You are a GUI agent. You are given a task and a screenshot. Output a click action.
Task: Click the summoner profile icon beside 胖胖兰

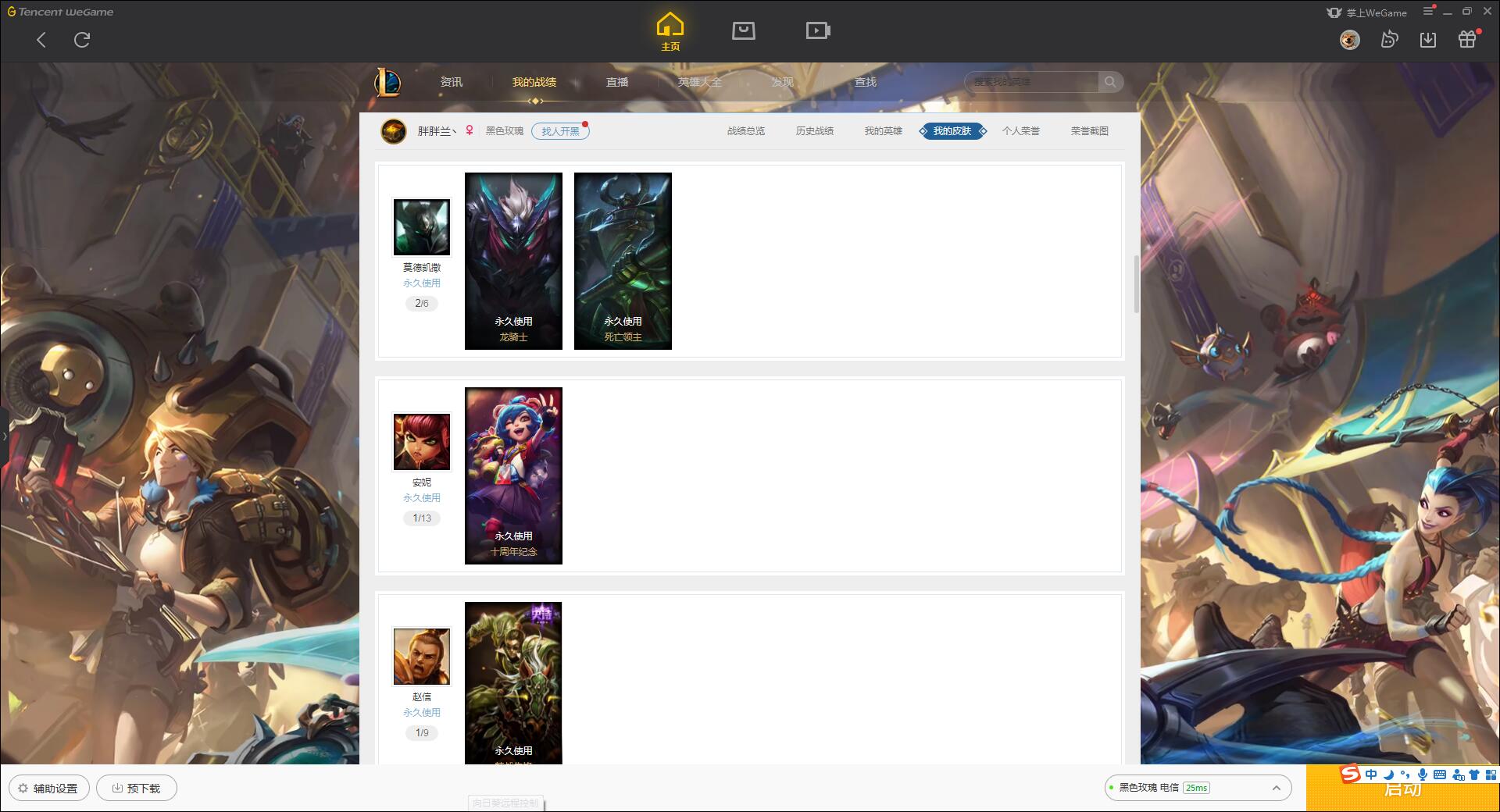(394, 131)
